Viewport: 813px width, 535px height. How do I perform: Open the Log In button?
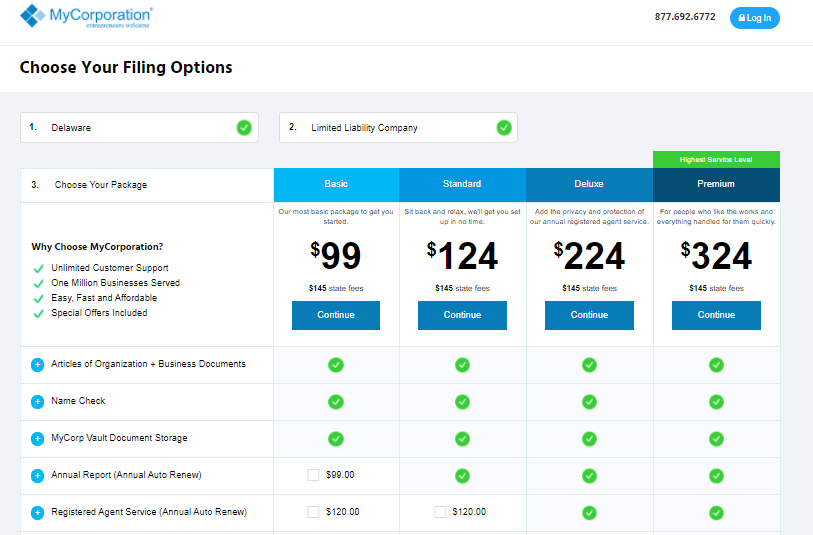coord(755,18)
